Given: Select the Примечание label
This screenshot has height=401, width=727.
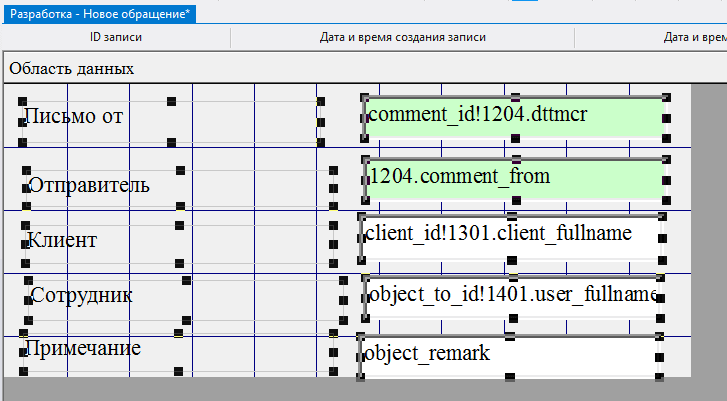Looking at the screenshot, I should click(82, 348).
